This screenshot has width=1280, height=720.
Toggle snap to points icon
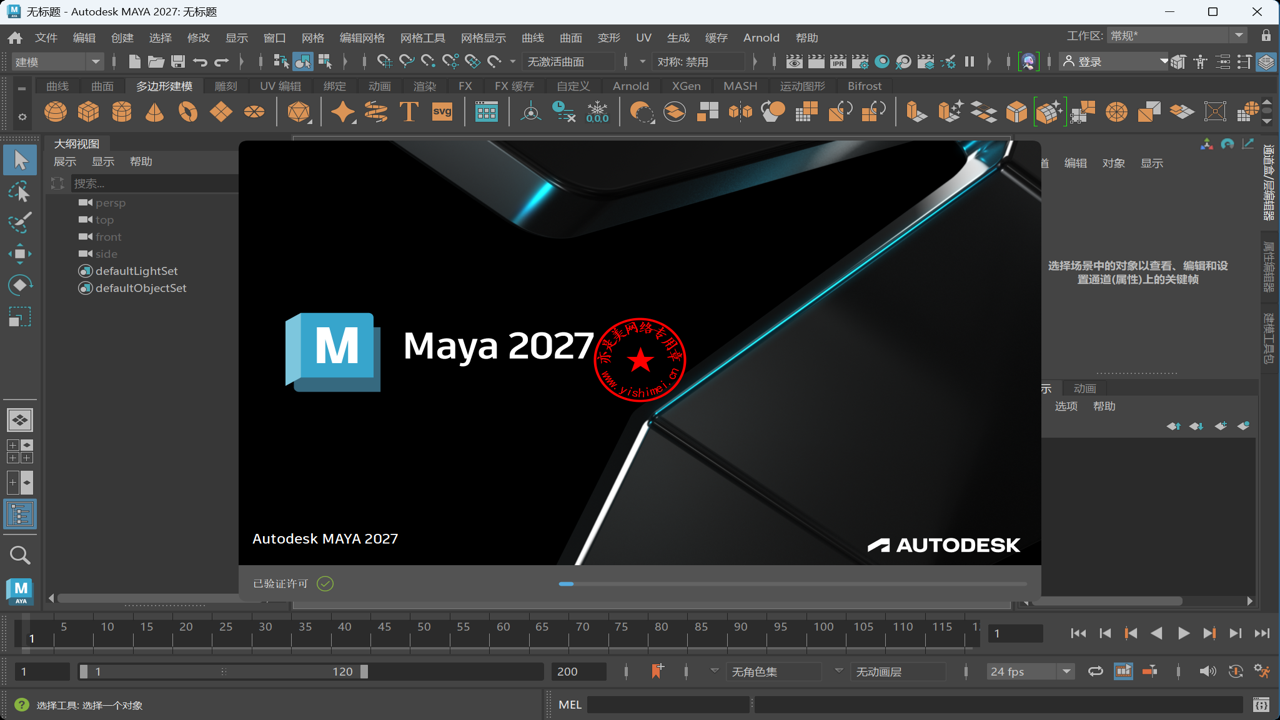click(x=428, y=62)
